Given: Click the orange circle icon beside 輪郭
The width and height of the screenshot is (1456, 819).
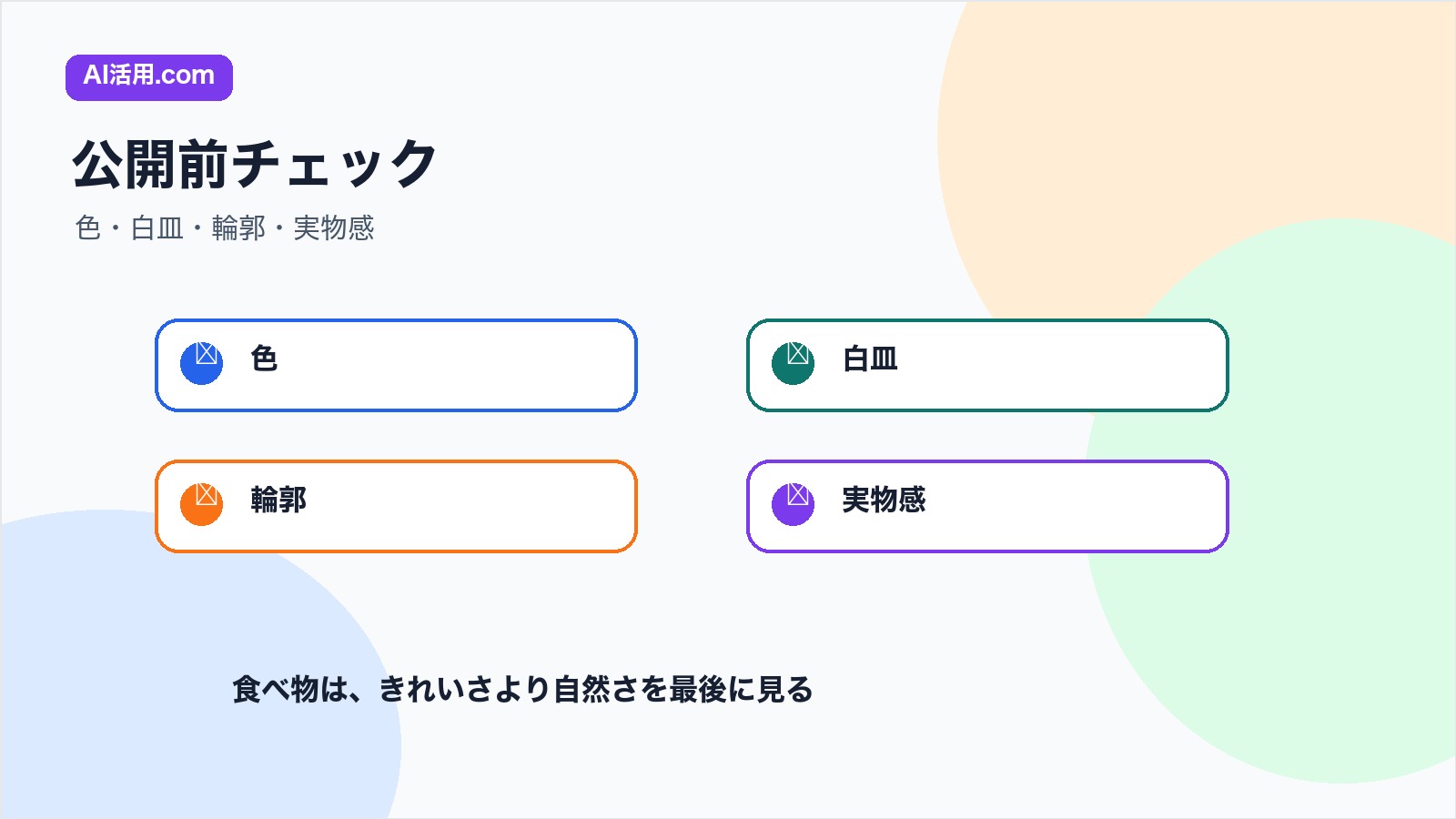Looking at the screenshot, I should coord(202,504).
